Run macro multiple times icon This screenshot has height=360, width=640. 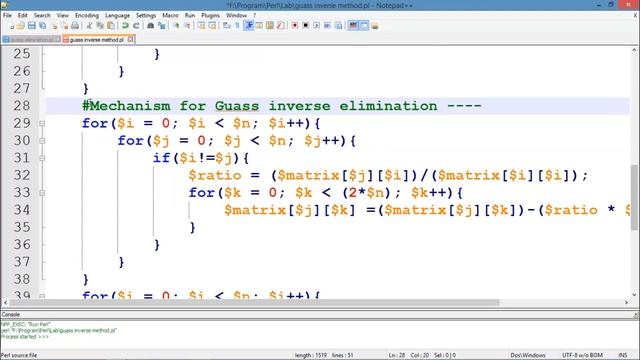coord(327,26)
